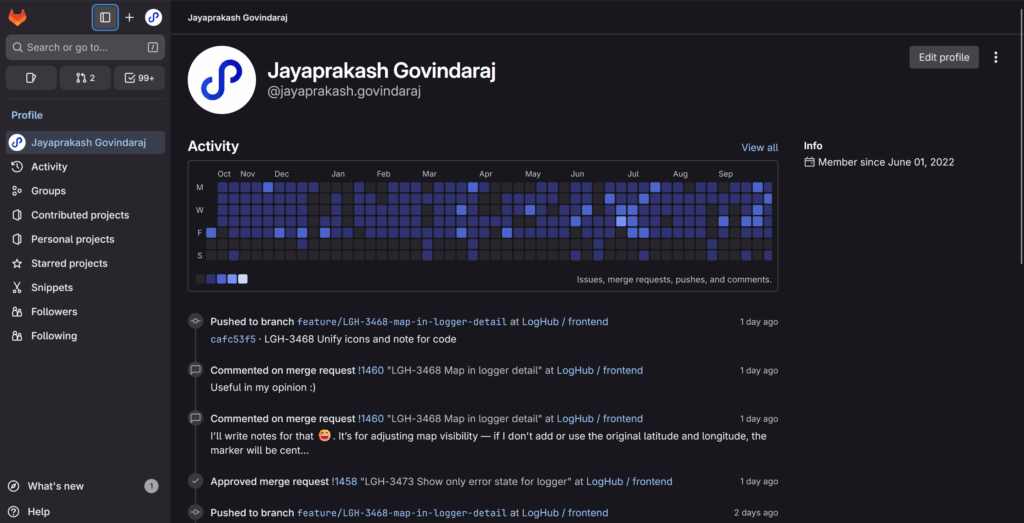This screenshot has height=523, width=1024.
Task: Open Groups in profile sidebar
Action: coord(48,191)
